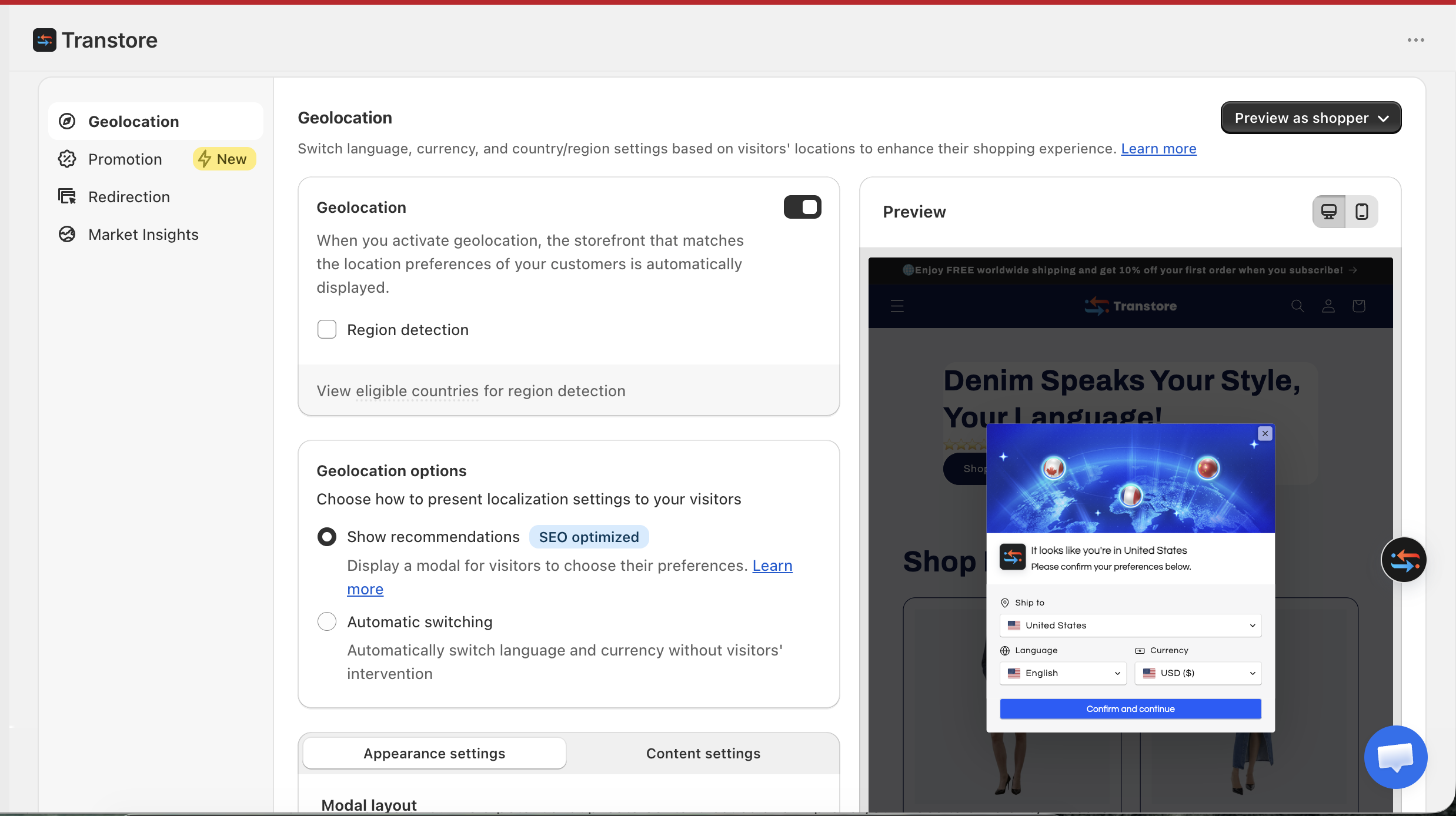Click the 'Geolocation options' heading
The height and width of the screenshot is (816, 1456).
(391, 471)
